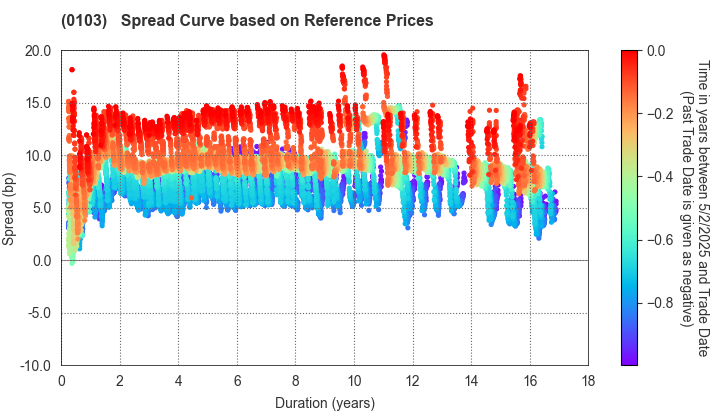Click the lone orange point near duration 4.4

coord(191,198)
